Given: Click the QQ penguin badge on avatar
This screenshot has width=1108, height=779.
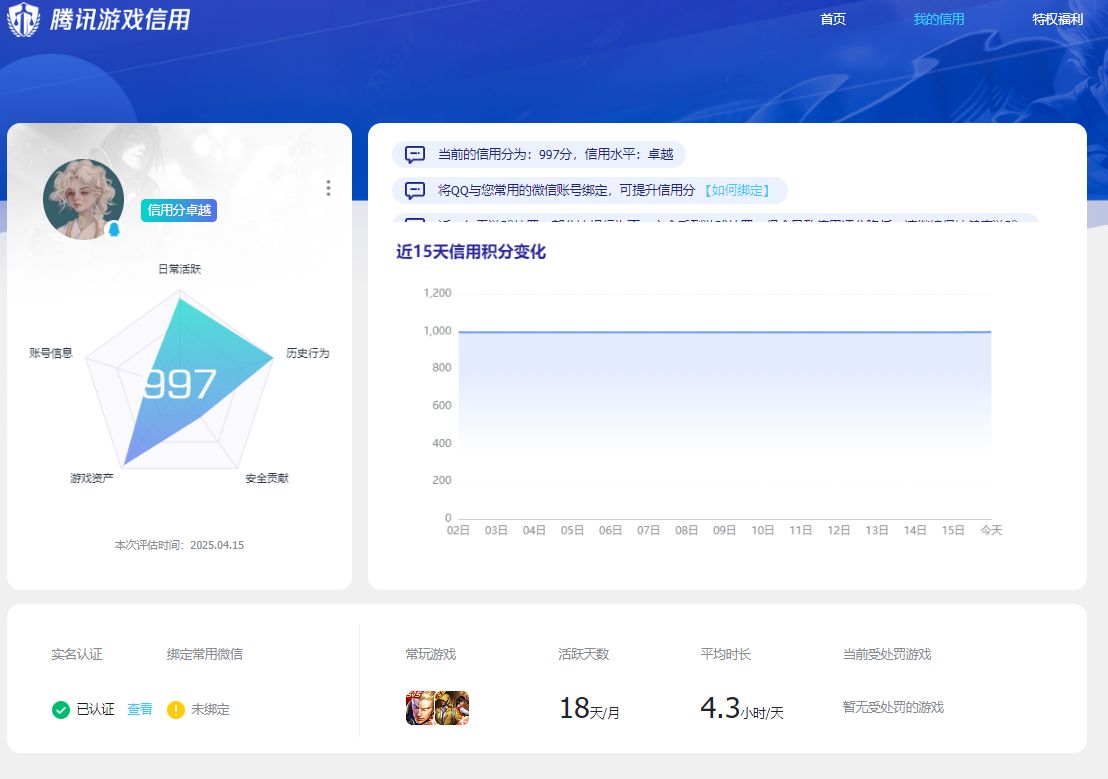Looking at the screenshot, I should coord(114,229).
